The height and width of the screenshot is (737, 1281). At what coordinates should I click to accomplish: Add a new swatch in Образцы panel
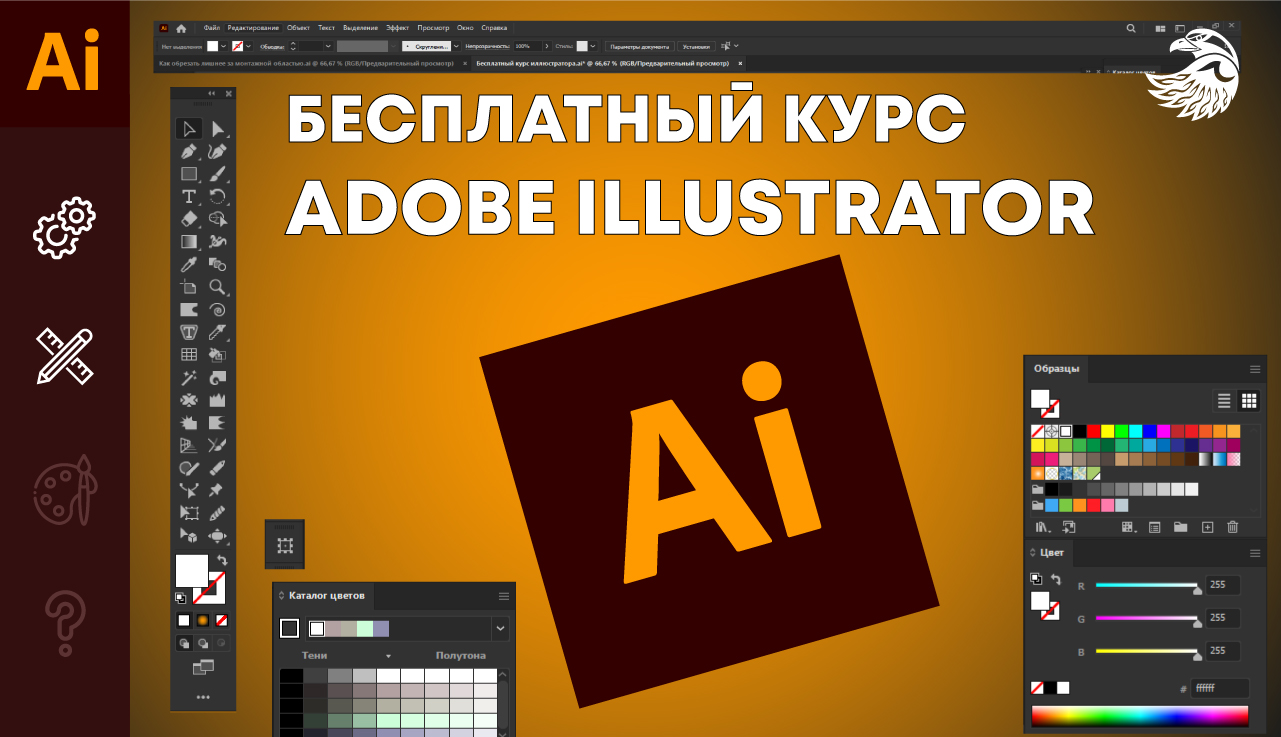coord(1207,527)
